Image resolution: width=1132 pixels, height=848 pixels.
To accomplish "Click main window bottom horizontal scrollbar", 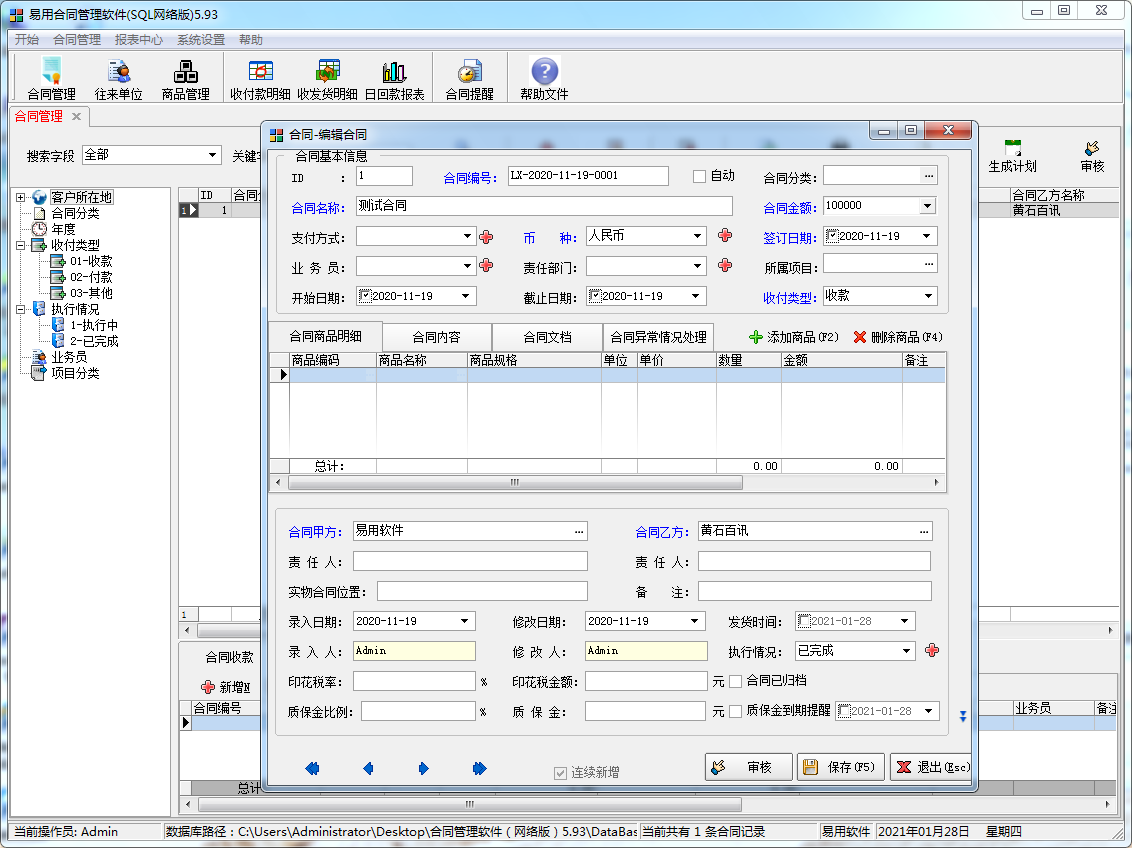I will [x=469, y=804].
